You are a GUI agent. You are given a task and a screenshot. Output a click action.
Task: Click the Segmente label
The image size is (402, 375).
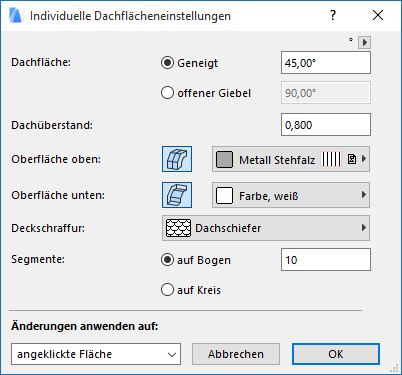[38, 259]
